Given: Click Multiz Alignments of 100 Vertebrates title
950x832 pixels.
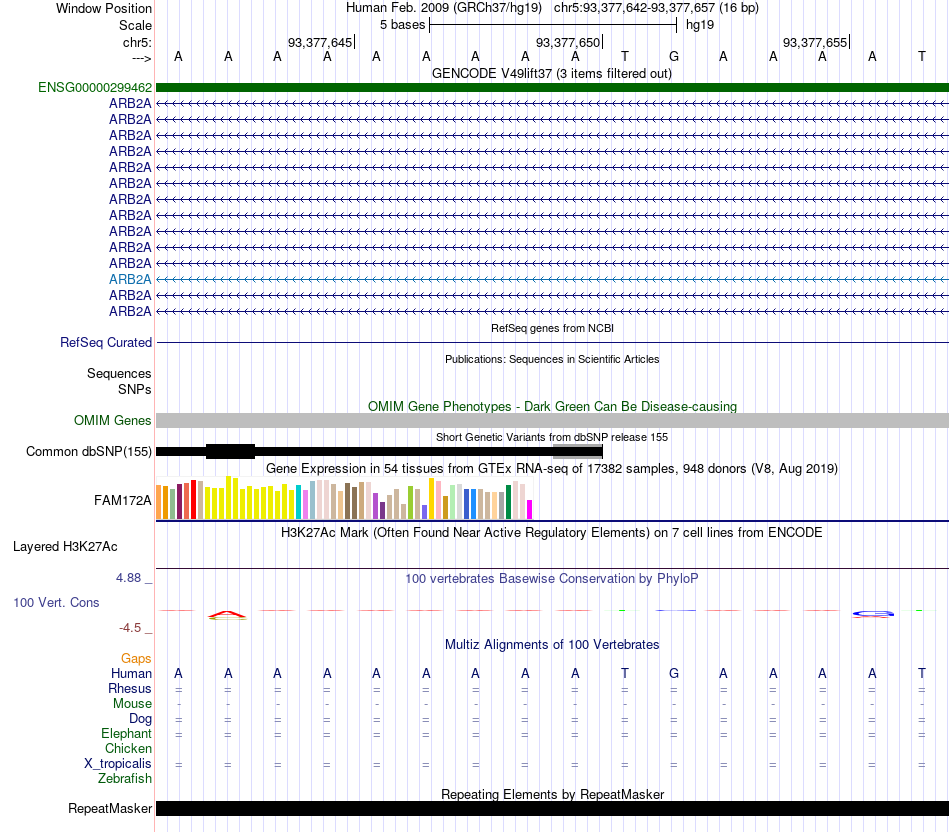Looking at the screenshot, I should click(552, 644).
